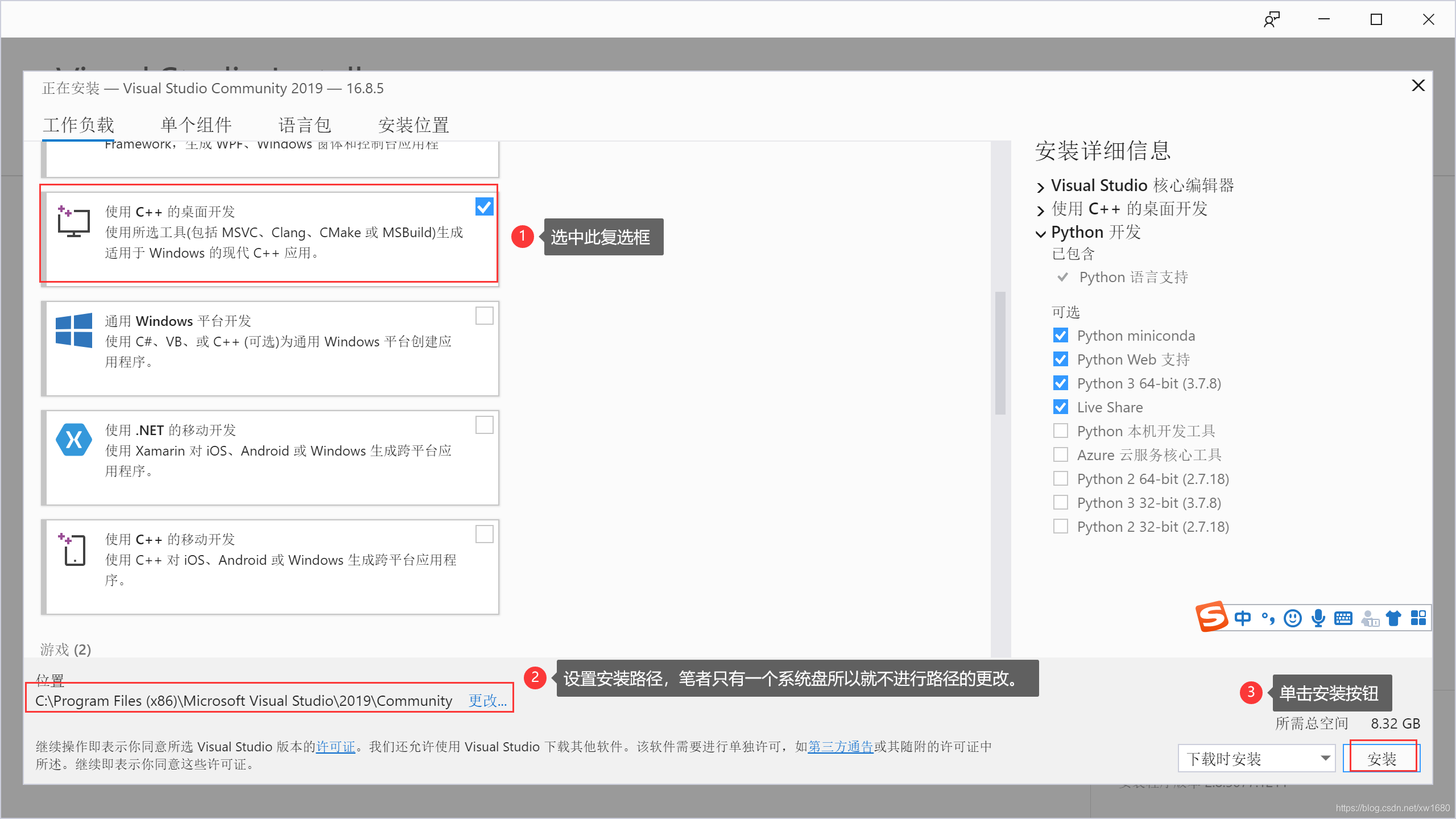Uncheck the 使用 C++ 的桌面开发 workload checkbox

[x=485, y=206]
